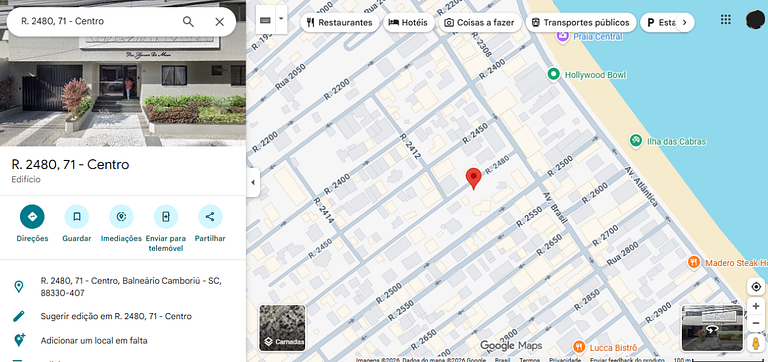This screenshot has width=768, height=362.
Task: Select the Praia Central marker
Action: (x=562, y=36)
